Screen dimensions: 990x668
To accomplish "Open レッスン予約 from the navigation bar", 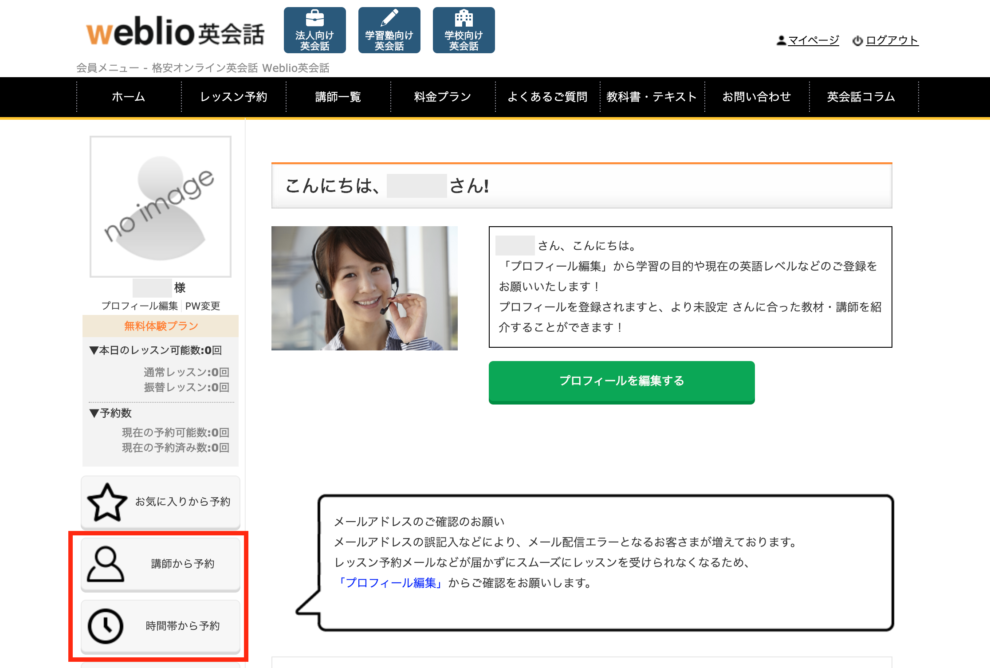I will [x=232, y=97].
